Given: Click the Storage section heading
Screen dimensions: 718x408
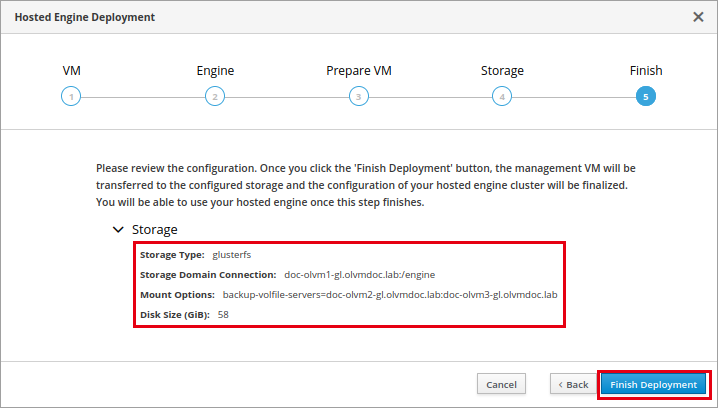Looking at the screenshot, I should (x=155, y=229).
